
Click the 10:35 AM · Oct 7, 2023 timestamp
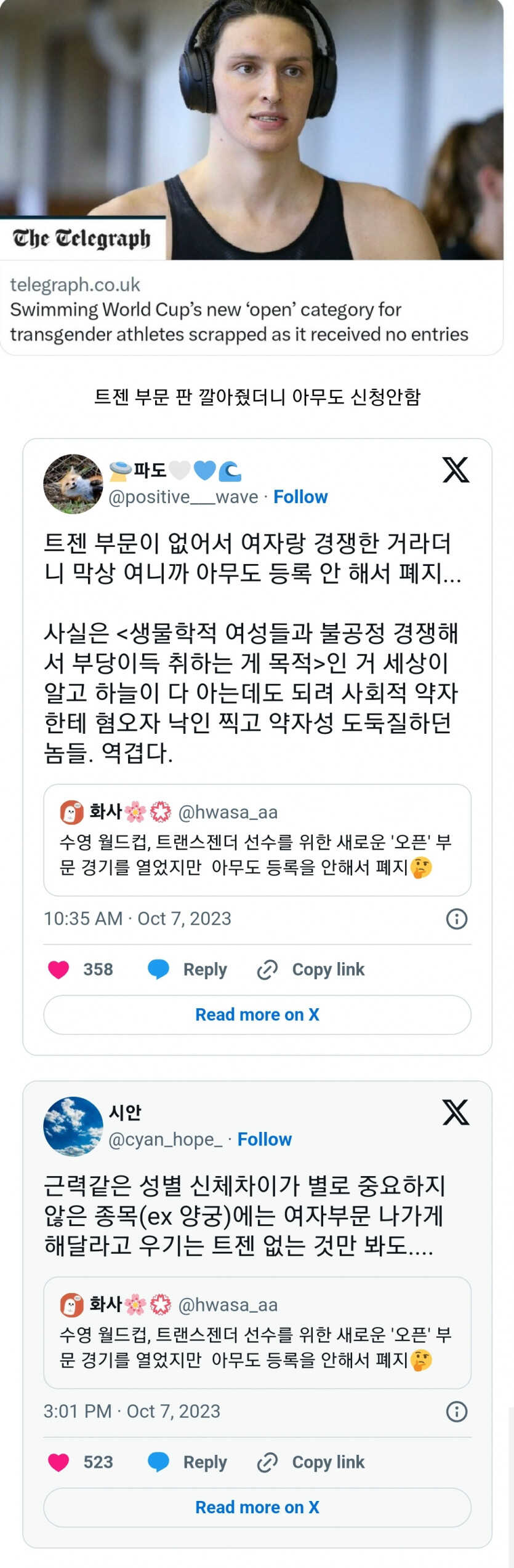[x=137, y=918]
